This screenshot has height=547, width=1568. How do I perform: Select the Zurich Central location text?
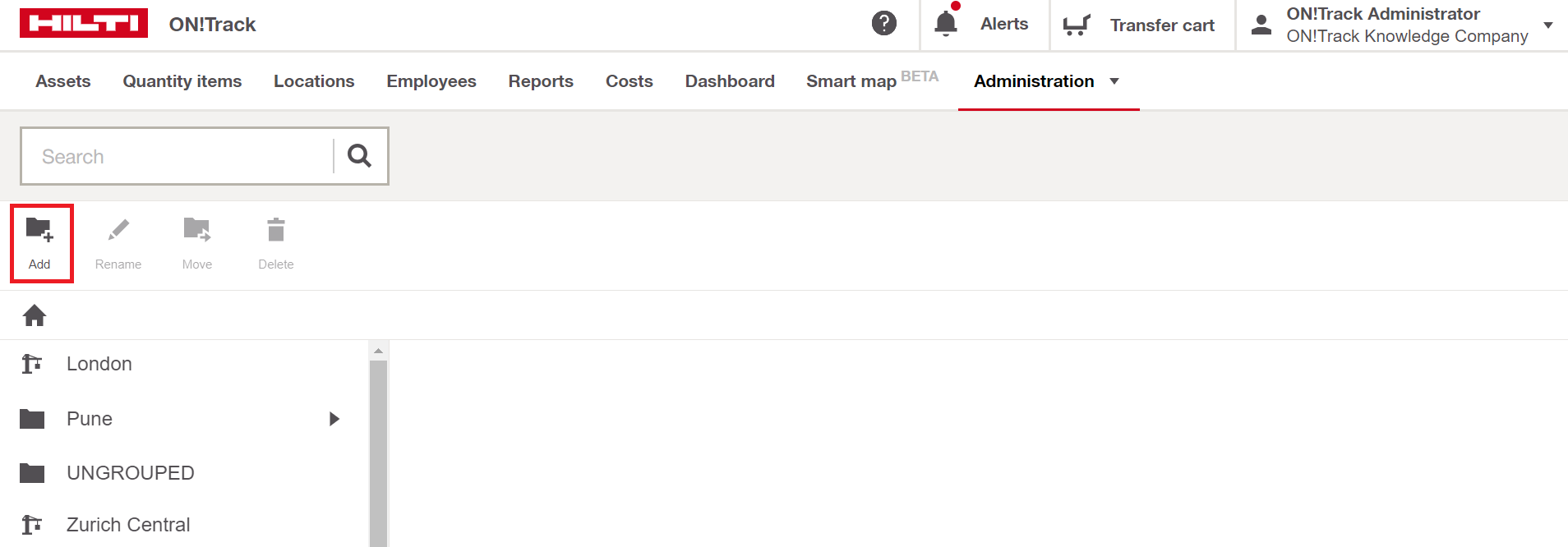pos(128,525)
